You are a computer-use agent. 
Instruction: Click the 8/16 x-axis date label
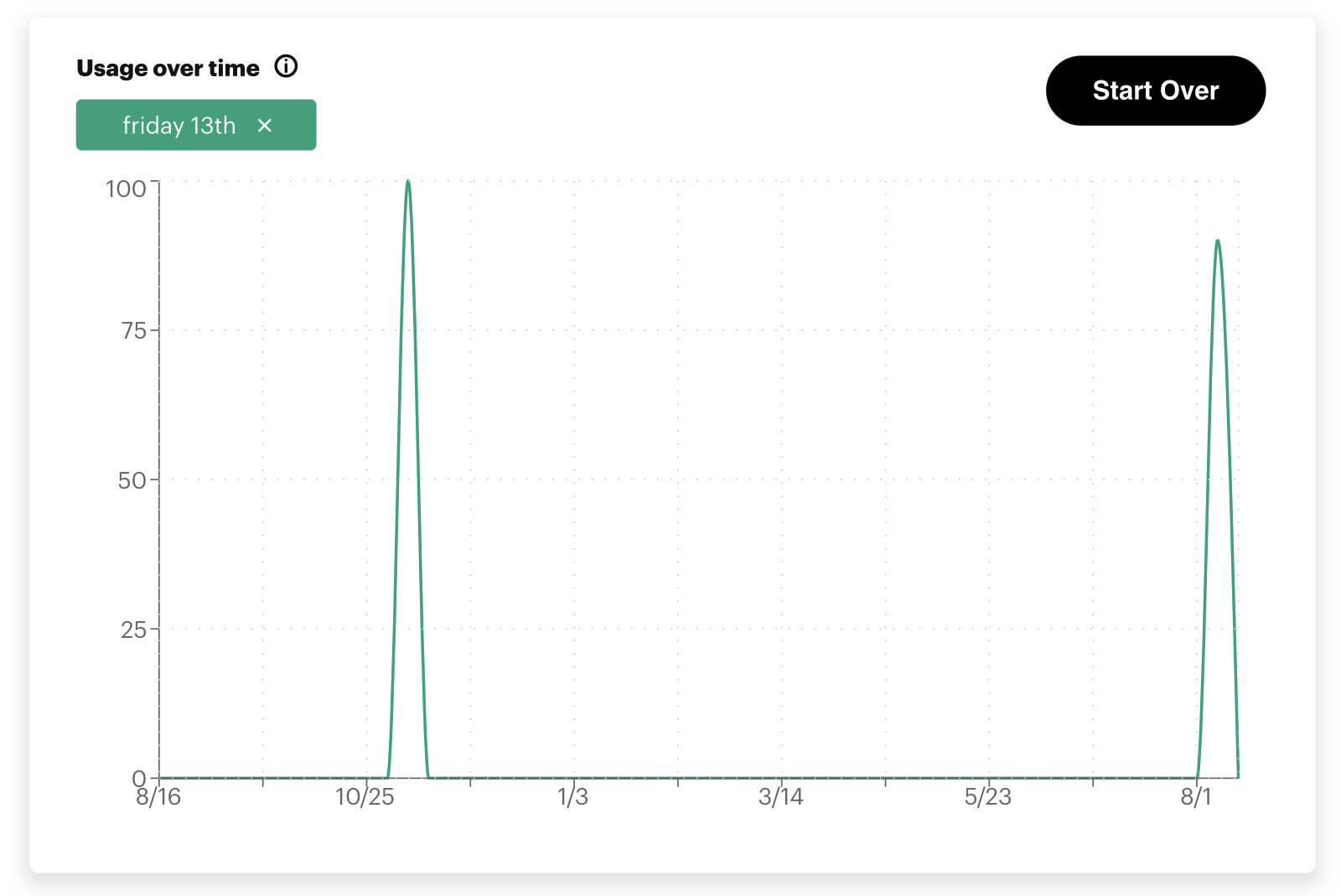coord(158,797)
